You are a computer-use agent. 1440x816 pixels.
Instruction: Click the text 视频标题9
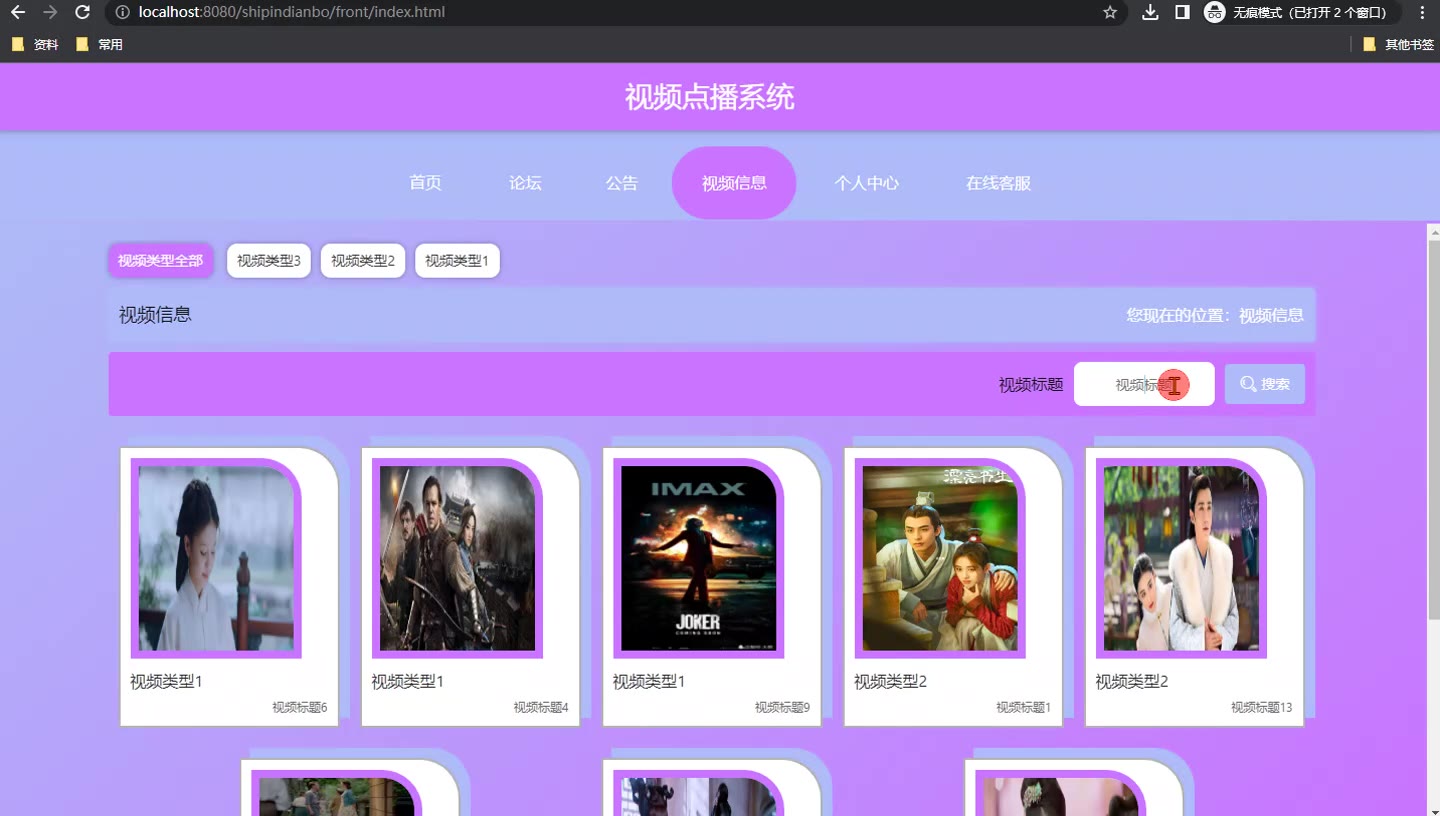782,707
